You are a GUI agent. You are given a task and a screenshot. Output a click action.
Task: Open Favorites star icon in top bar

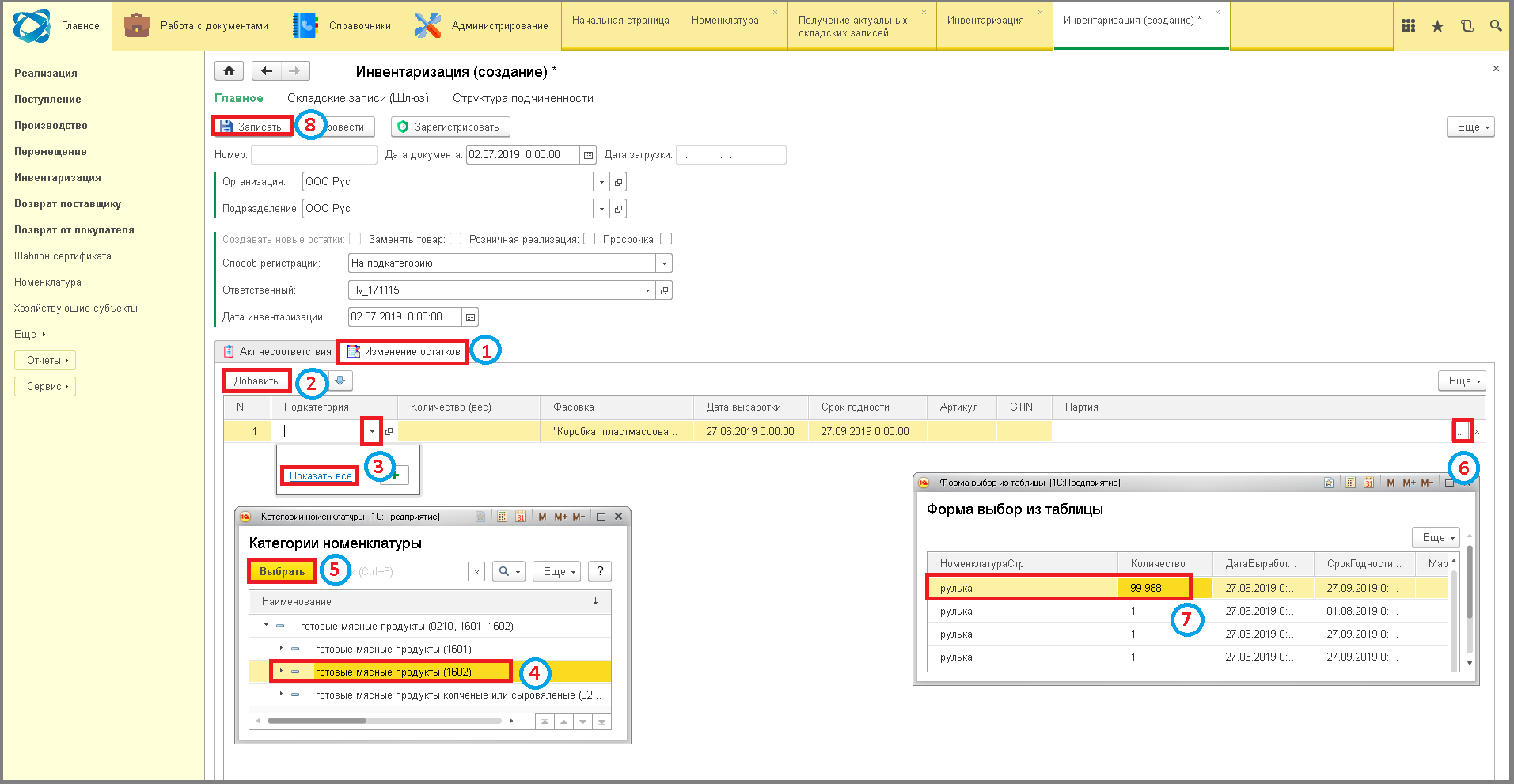pyautogui.click(x=1437, y=26)
